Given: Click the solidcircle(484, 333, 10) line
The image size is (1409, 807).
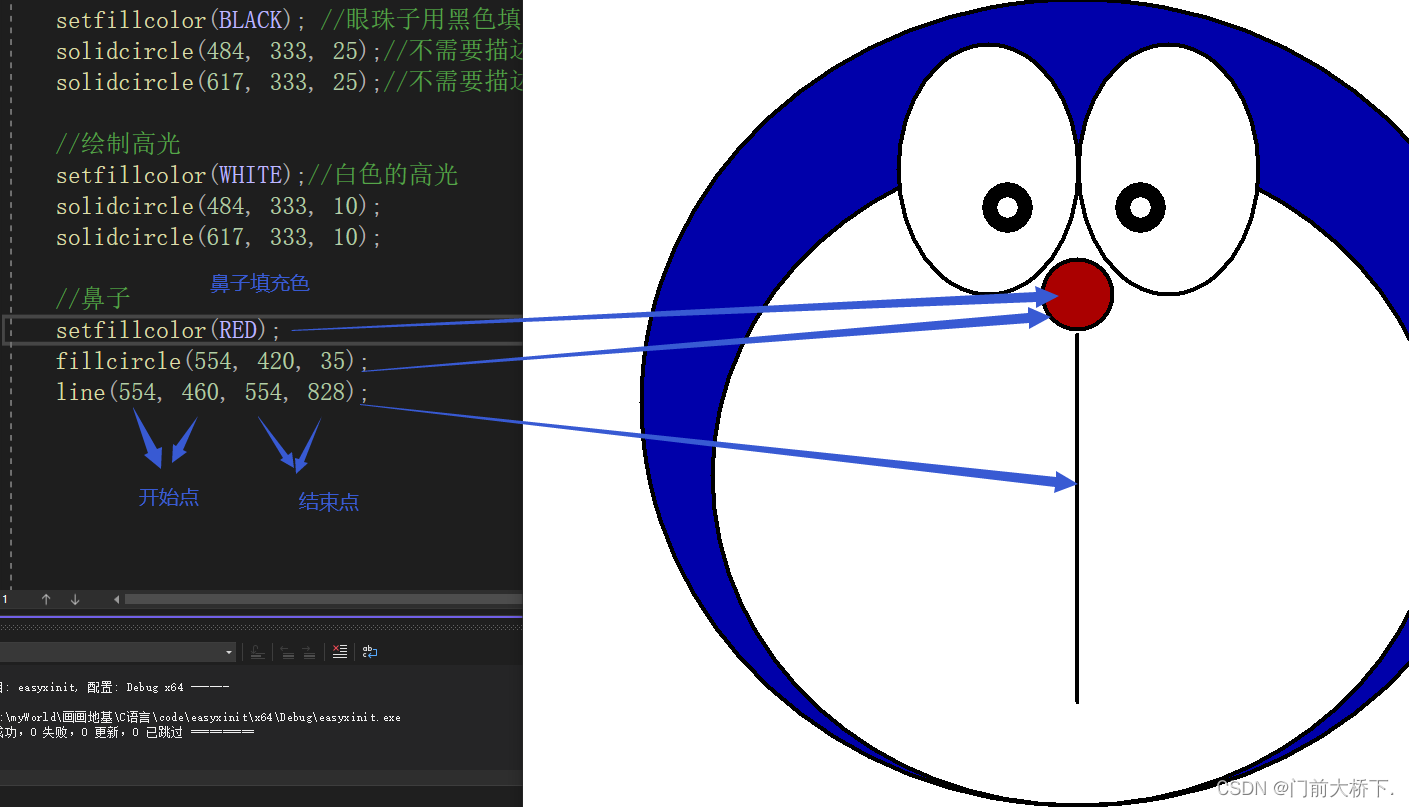Looking at the screenshot, I should (219, 206).
